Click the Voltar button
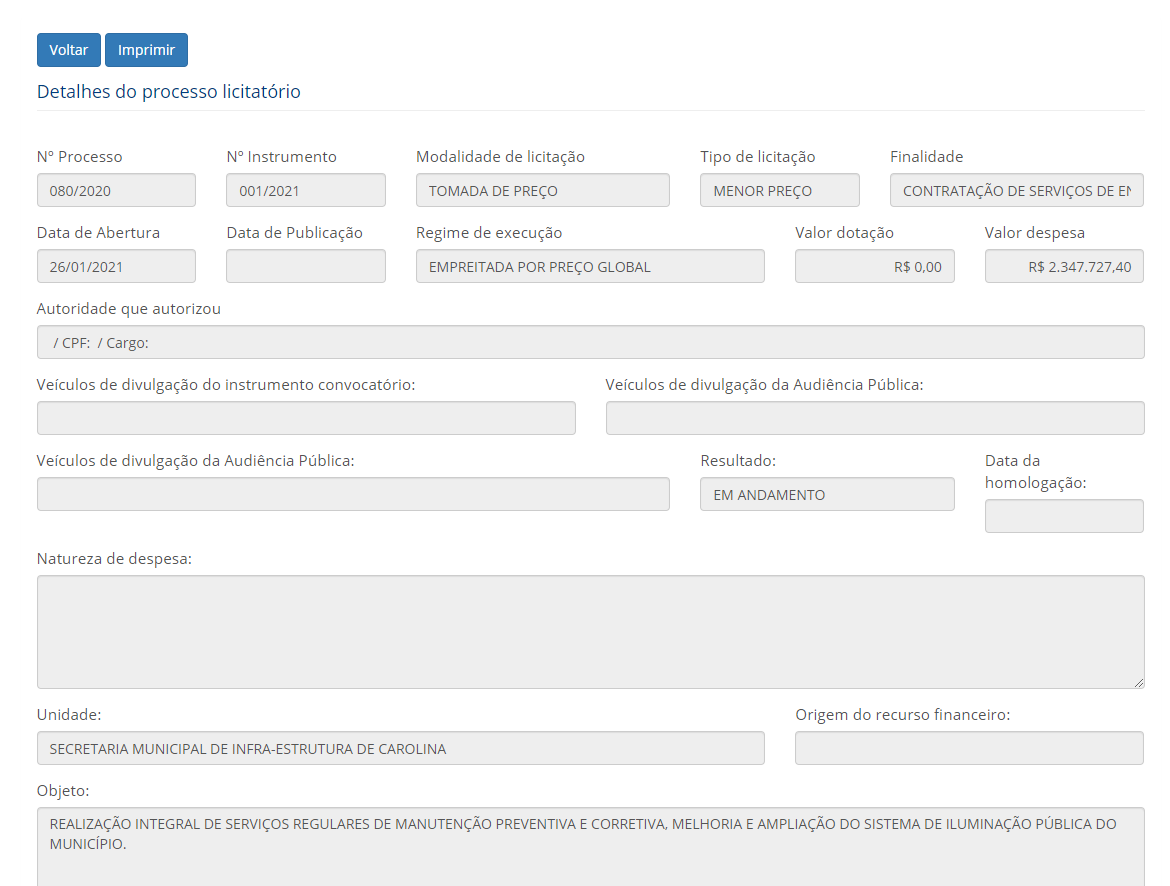This screenshot has height=886, width=1170. [69, 50]
